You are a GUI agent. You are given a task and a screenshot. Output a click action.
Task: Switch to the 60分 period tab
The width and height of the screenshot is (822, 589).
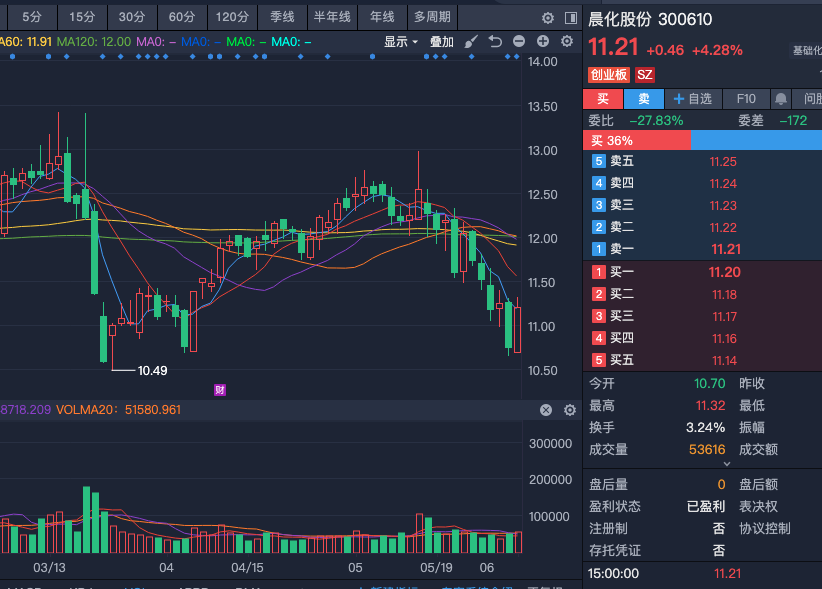(182, 17)
